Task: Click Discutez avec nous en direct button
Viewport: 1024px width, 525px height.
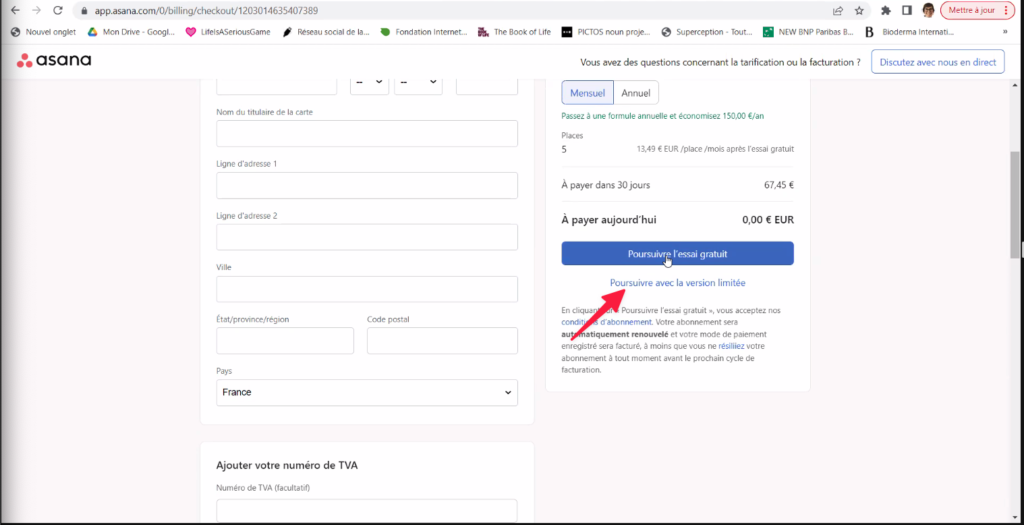Action: [x=937, y=62]
